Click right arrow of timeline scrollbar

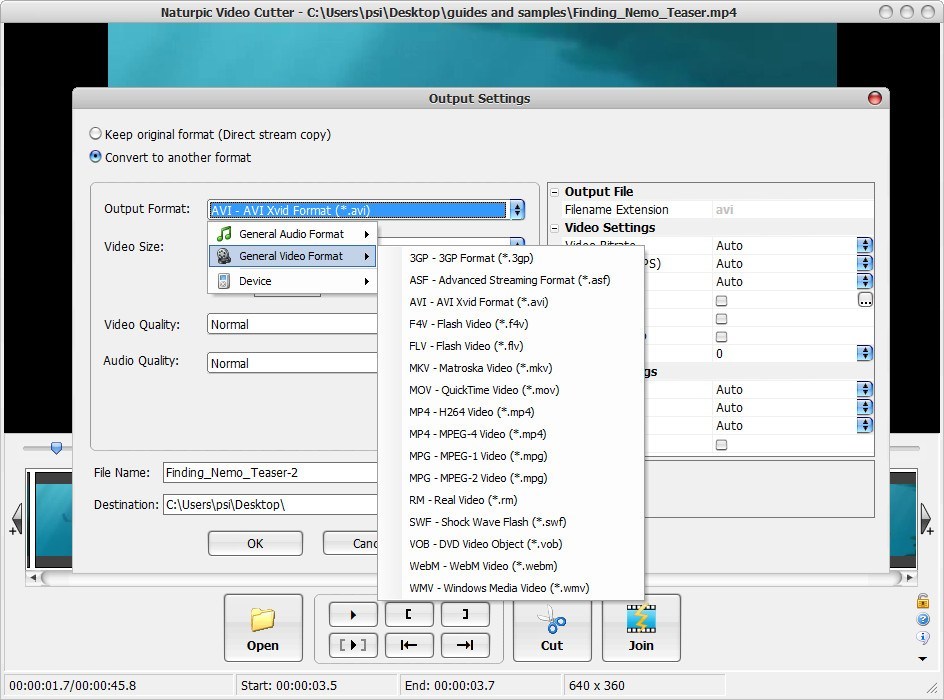tap(910, 578)
